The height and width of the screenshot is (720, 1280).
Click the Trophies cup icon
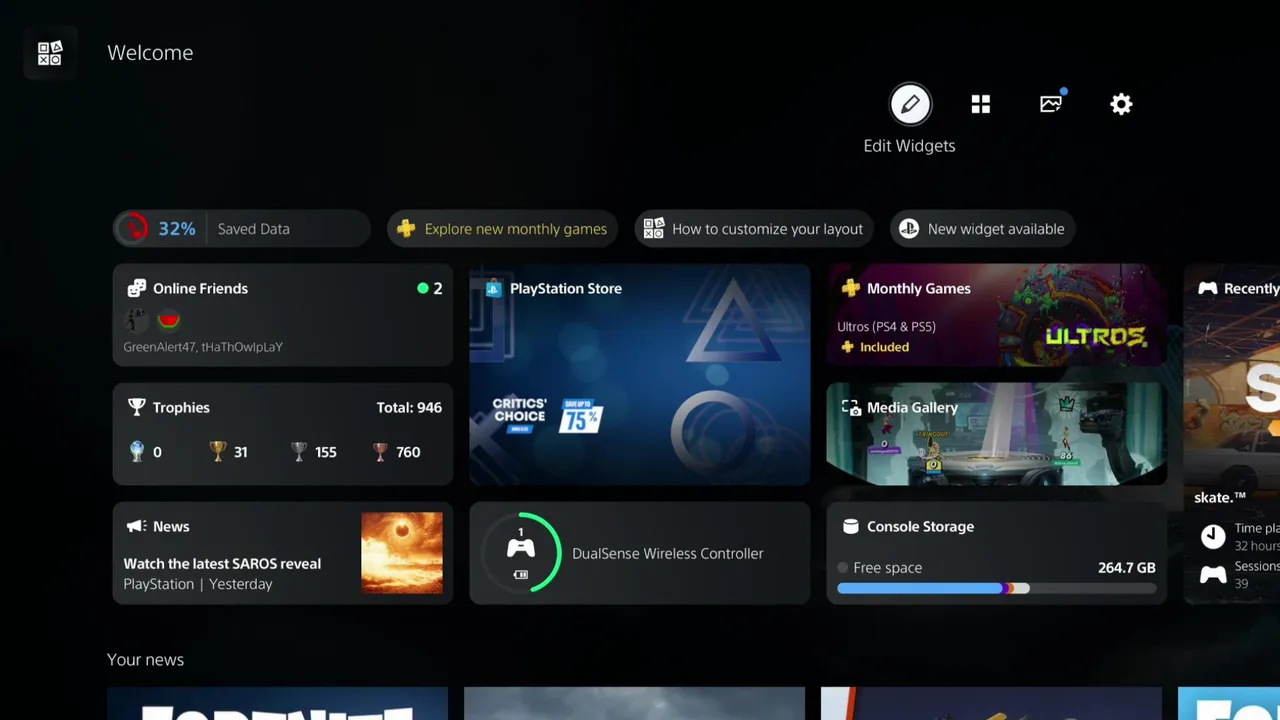point(137,407)
